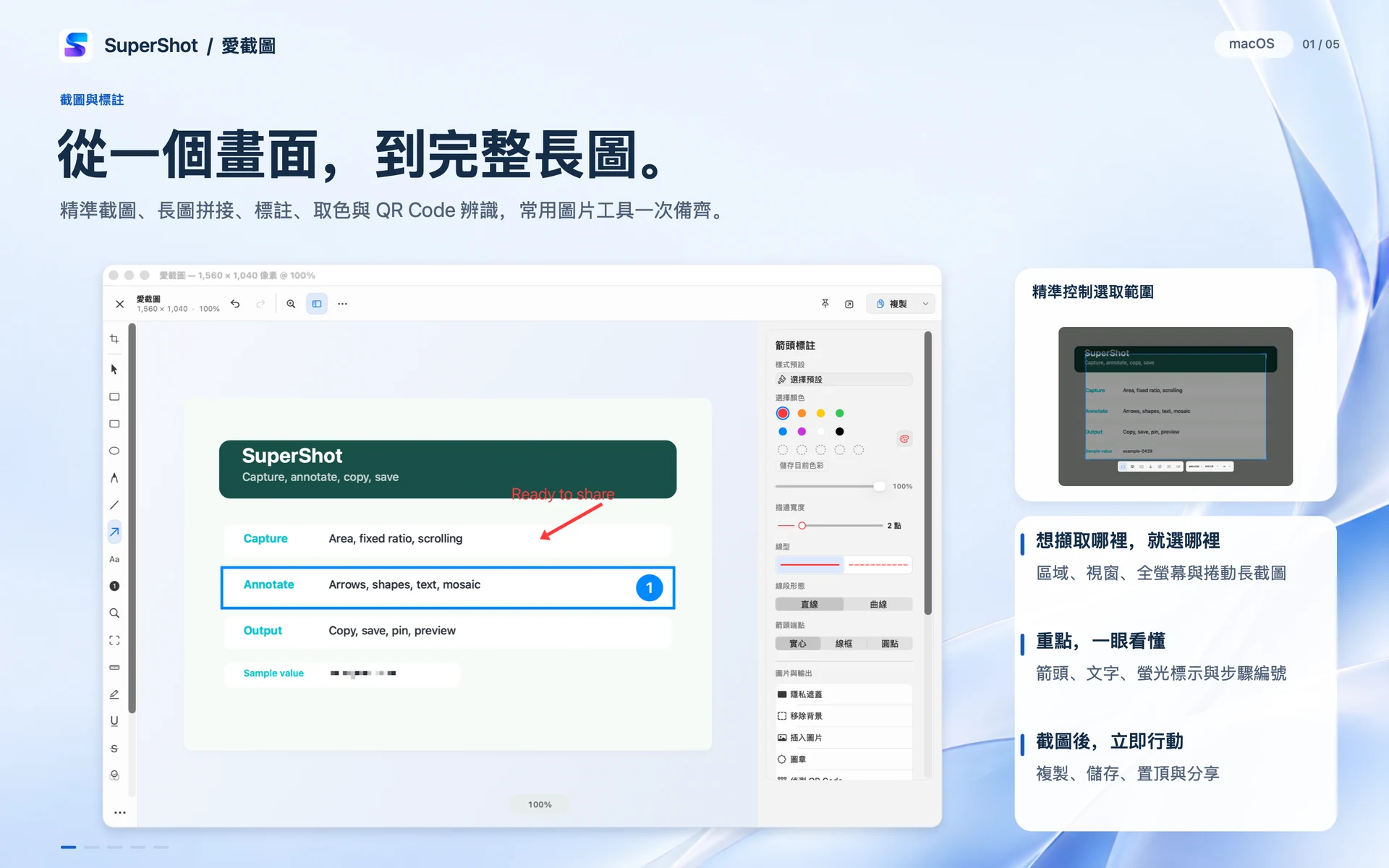Pick the magnifier loupe tool

point(114,613)
